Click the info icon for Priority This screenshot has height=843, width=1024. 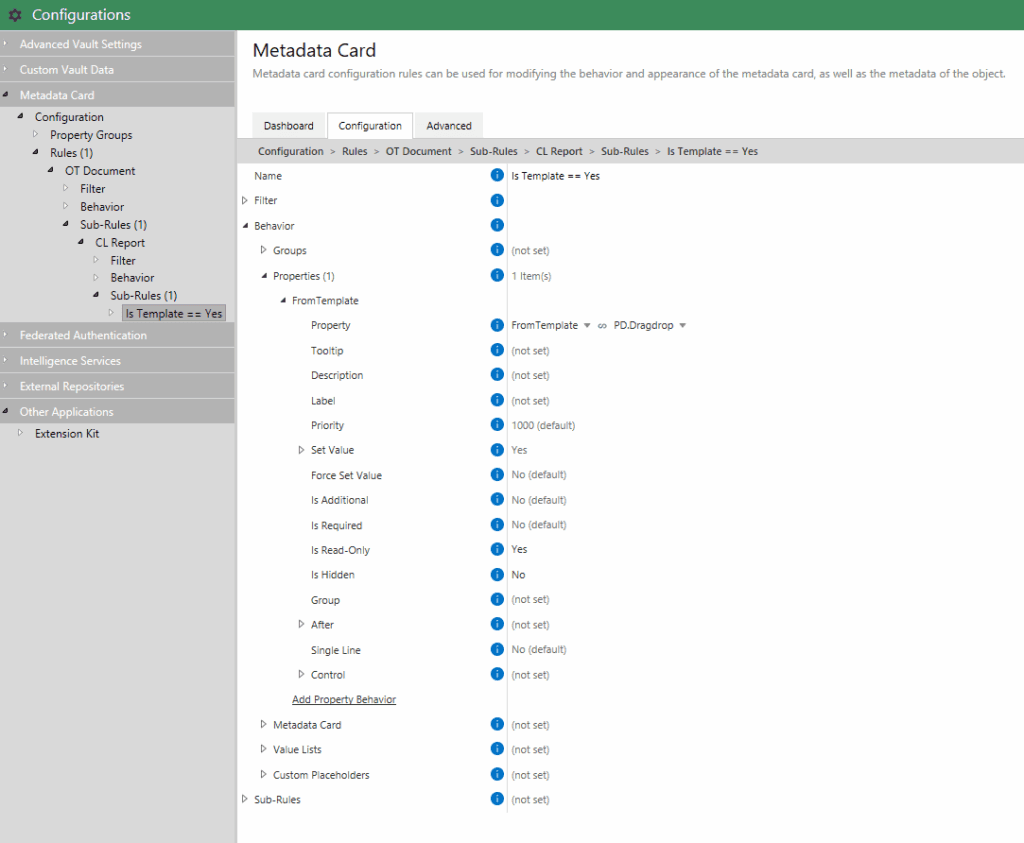pyautogui.click(x=497, y=425)
